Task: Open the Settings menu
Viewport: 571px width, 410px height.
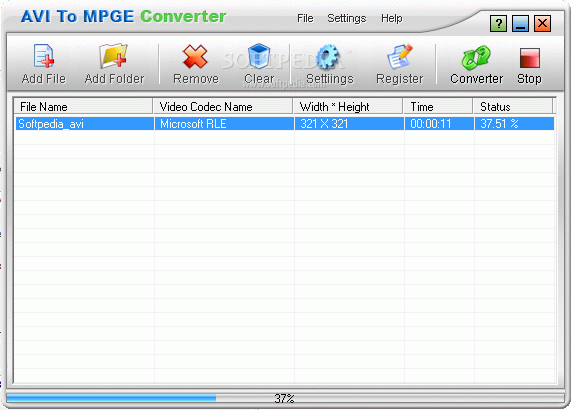Action: click(346, 18)
